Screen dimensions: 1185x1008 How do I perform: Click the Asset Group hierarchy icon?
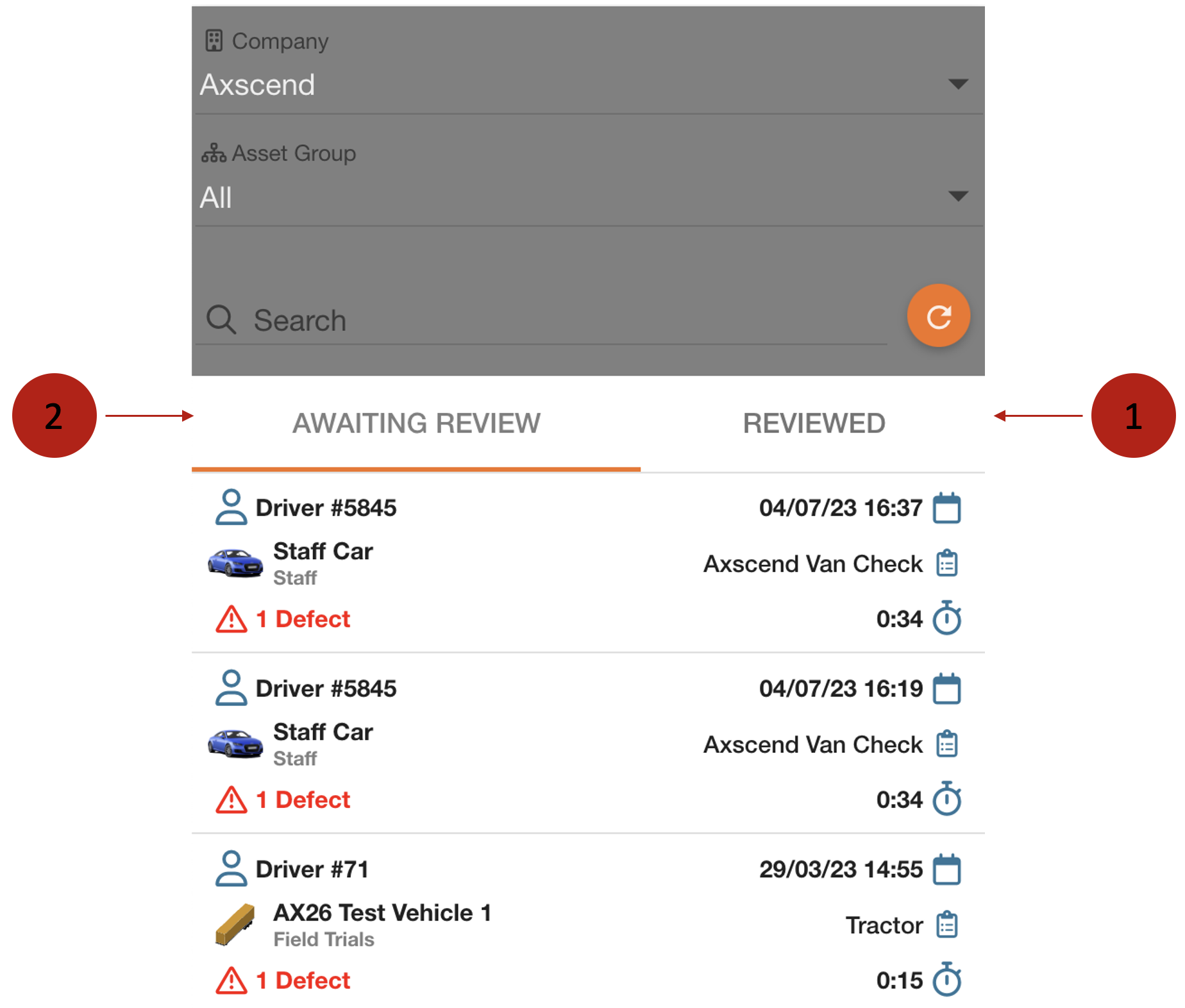tap(214, 153)
